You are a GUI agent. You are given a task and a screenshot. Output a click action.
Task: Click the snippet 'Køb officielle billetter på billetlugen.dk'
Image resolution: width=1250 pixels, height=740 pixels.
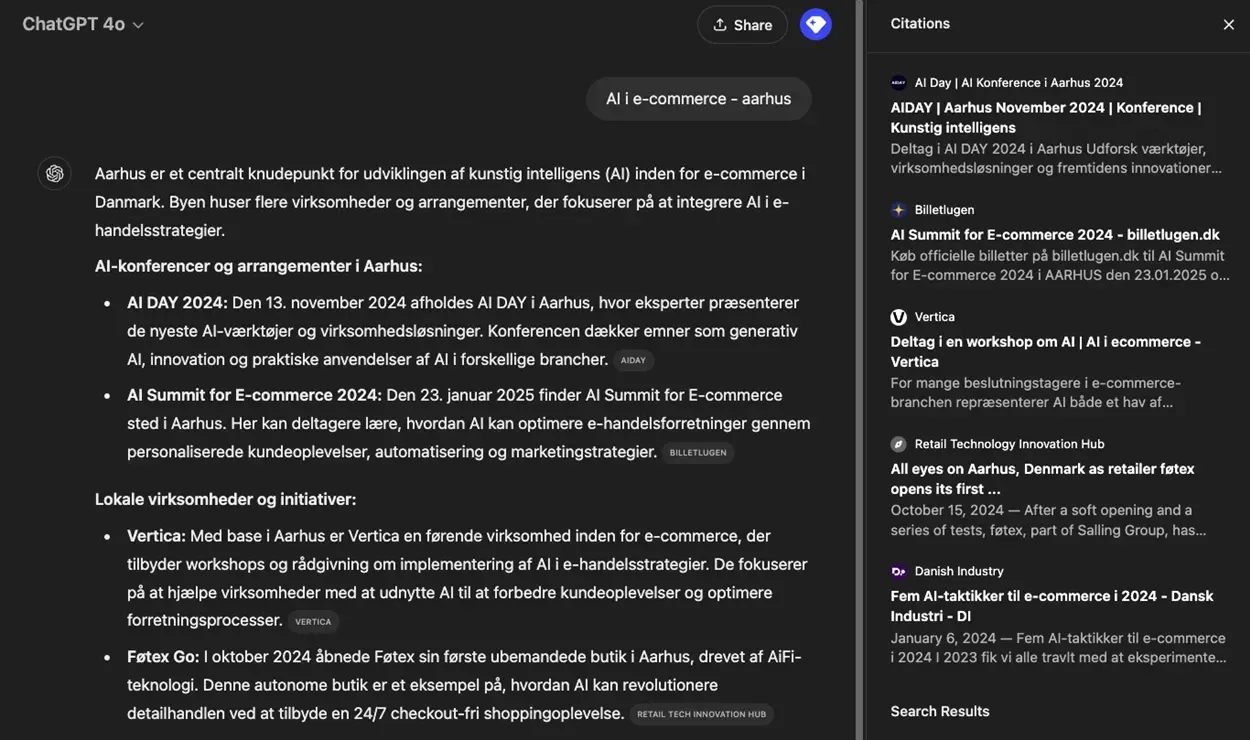(1060, 265)
